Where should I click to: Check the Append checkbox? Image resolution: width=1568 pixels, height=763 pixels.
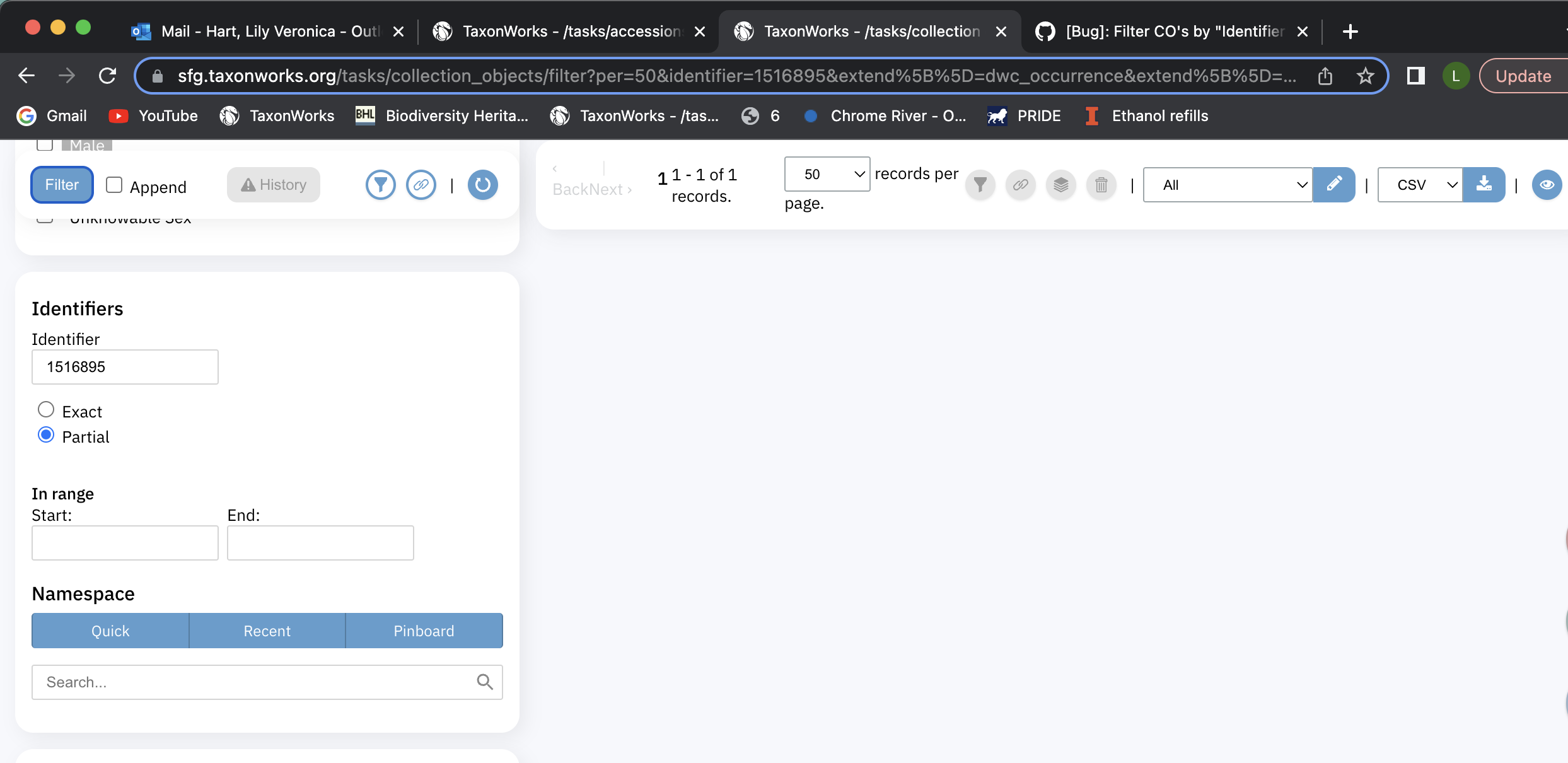[x=113, y=185]
